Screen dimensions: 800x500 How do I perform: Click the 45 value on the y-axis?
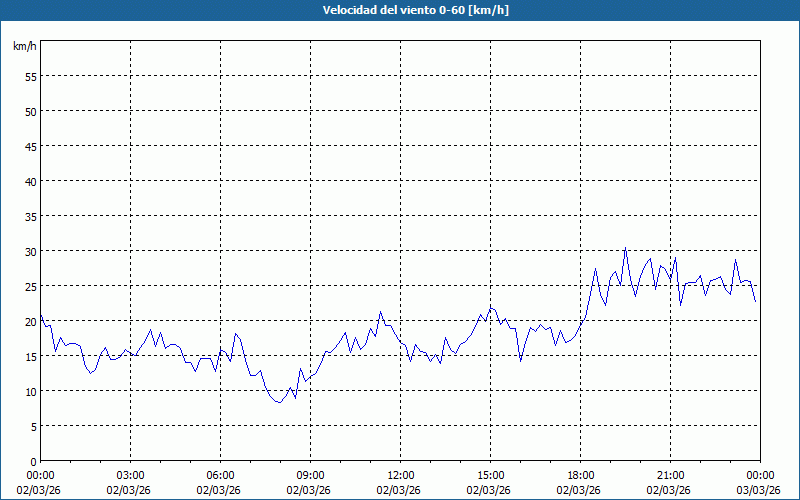coord(30,146)
